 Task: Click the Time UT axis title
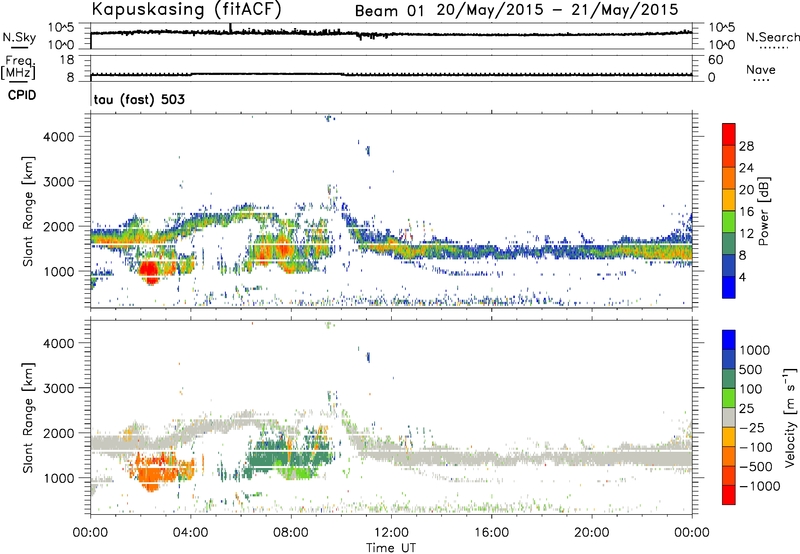391,548
